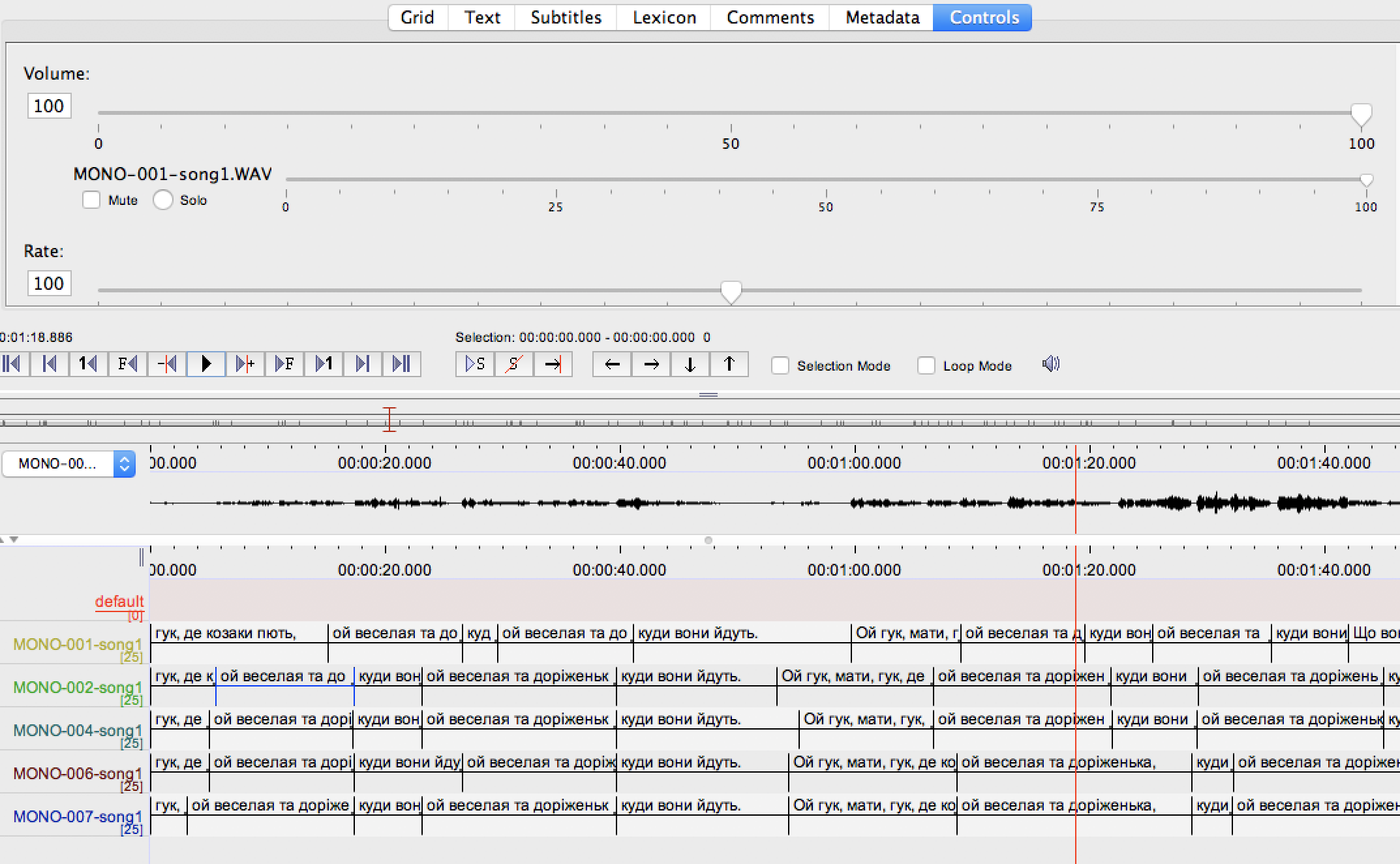Select selected annotation 'ой веселая та до' in MONO-002

tap(285, 677)
